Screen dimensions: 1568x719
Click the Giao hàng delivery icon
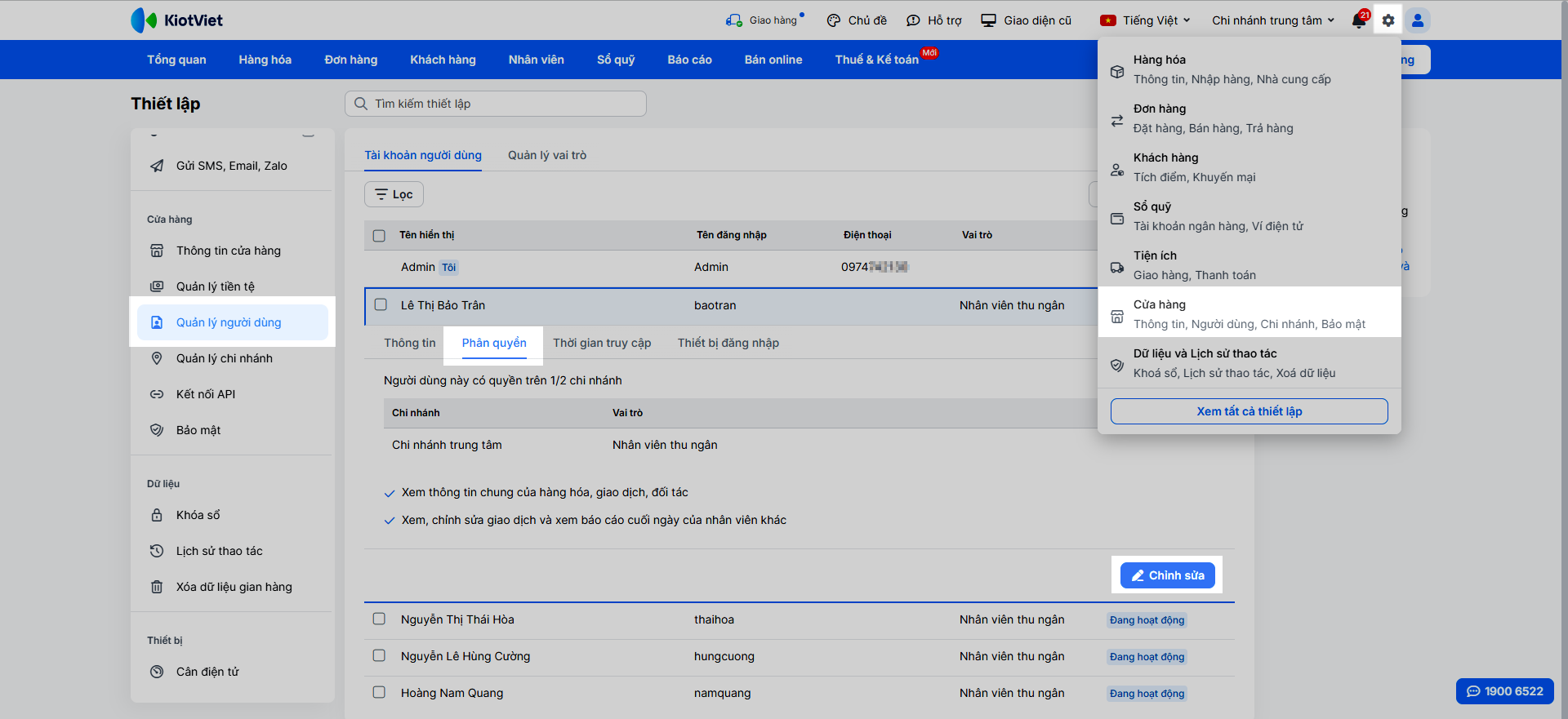(x=734, y=20)
